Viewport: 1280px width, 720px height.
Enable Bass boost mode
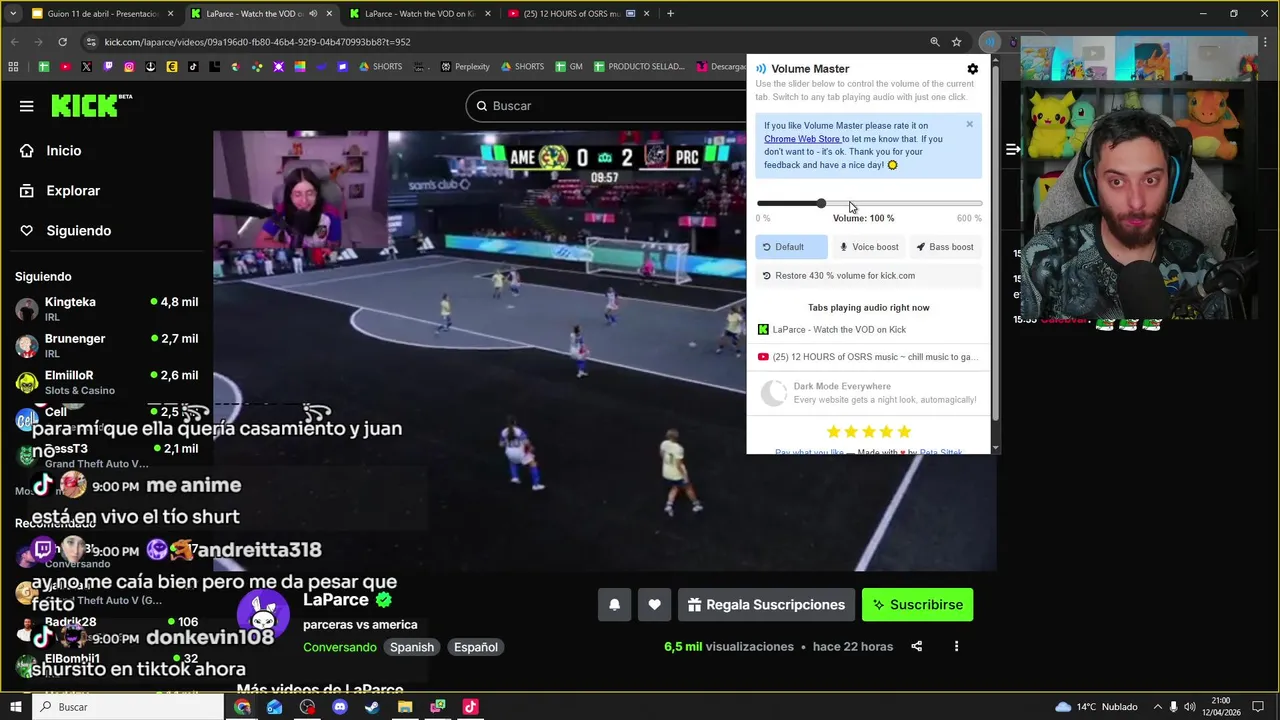945,247
